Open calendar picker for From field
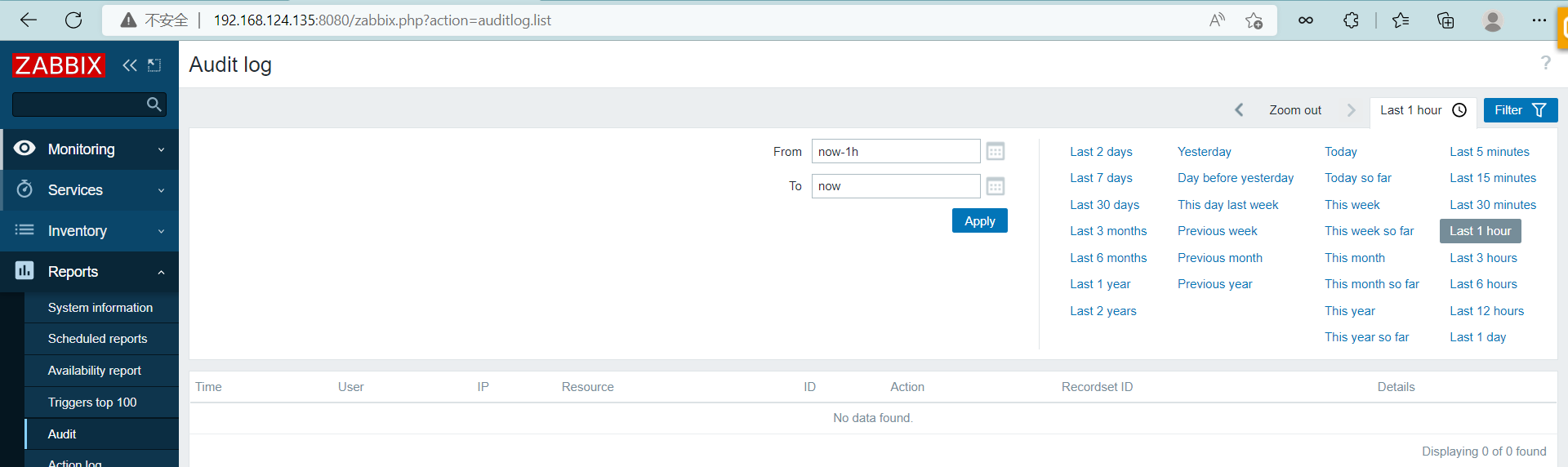 click(x=995, y=152)
